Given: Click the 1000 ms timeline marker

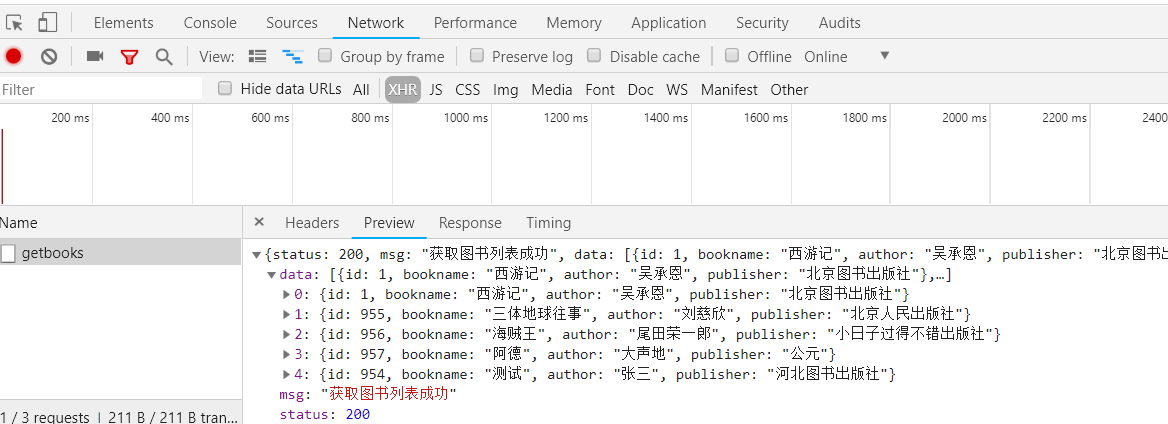Looking at the screenshot, I should click(x=466, y=118).
